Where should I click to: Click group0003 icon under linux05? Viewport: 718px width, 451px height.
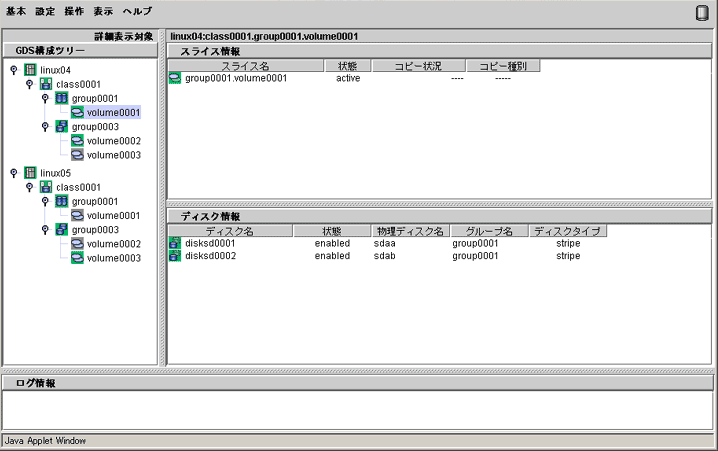(61, 230)
